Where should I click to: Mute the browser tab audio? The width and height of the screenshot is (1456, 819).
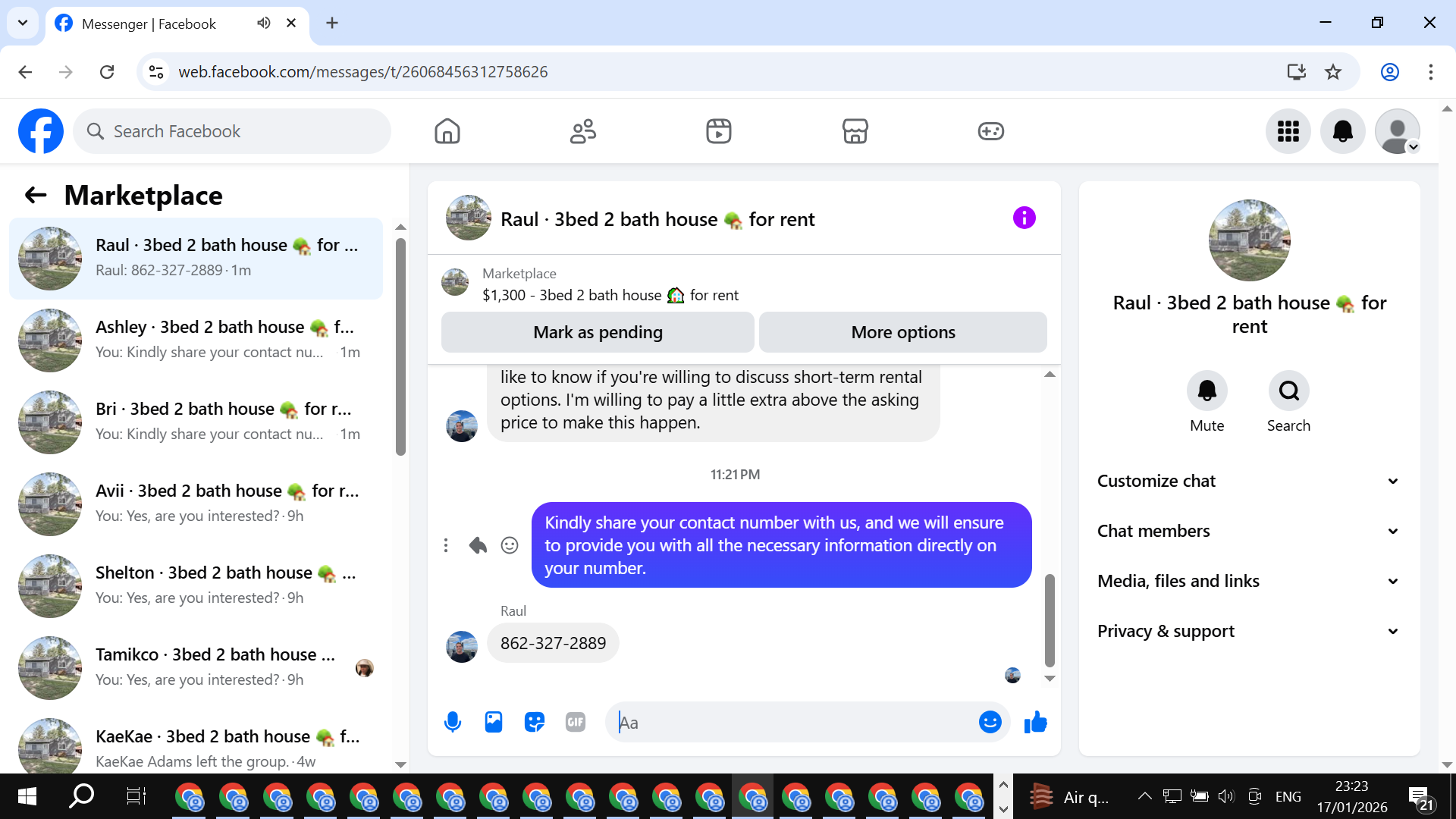tap(263, 23)
